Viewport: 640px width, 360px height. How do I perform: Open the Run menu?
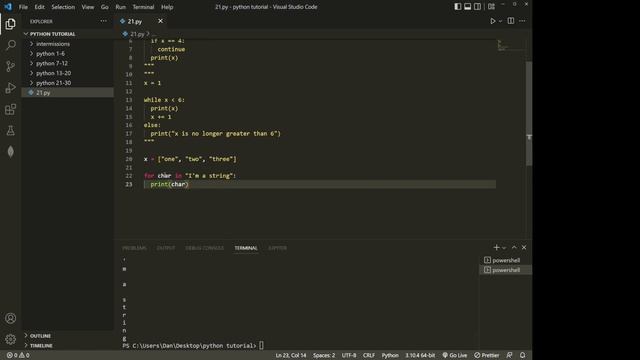[x=120, y=7]
